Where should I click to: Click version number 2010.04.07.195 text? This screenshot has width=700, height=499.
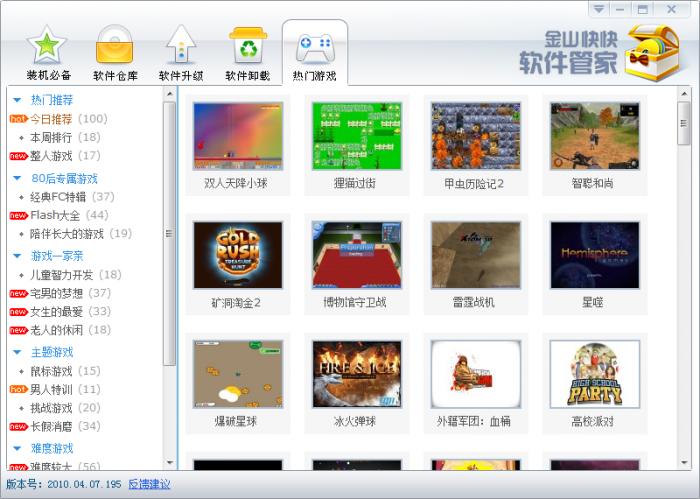coord(84,484)
